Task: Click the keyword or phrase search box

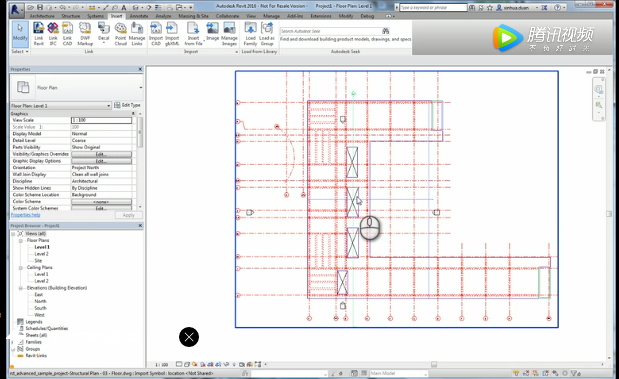Action: coord(433,7)
